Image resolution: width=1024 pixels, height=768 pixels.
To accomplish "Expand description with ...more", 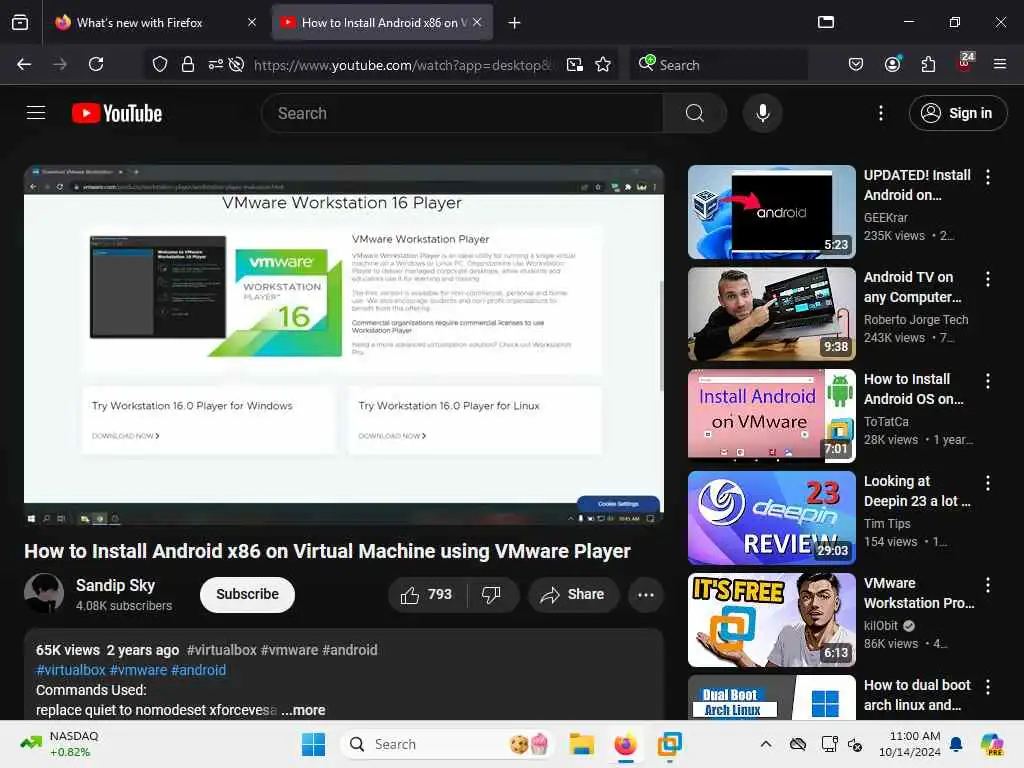I will [304, 710].
